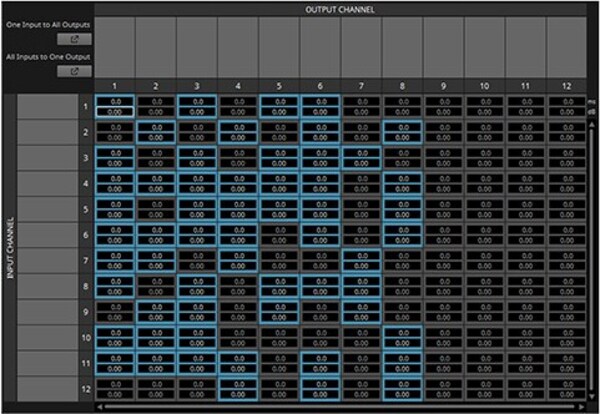Toggle crosspoint input 5 to output 6
This screenshot has width=600, height=414.
pyautogui.click(x=321, y=209)
